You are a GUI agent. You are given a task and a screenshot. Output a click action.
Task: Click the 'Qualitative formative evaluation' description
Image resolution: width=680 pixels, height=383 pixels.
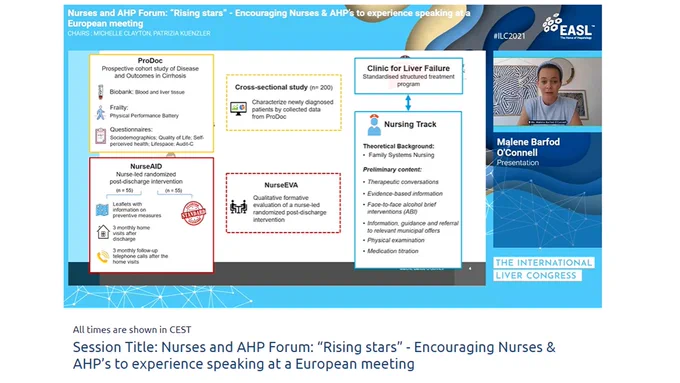tap(290, 209)
